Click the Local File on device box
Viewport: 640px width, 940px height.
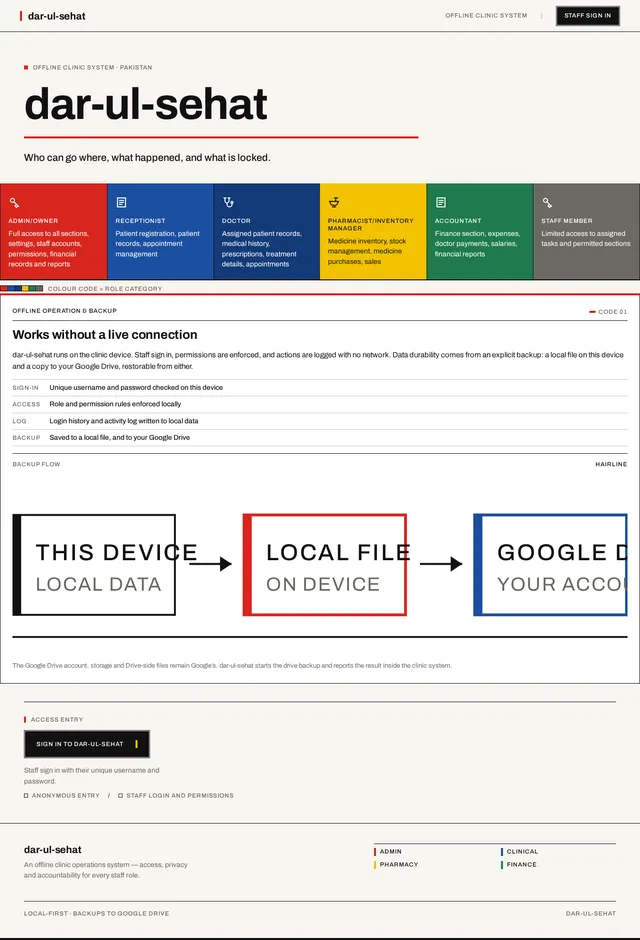(x=325, y=565)
